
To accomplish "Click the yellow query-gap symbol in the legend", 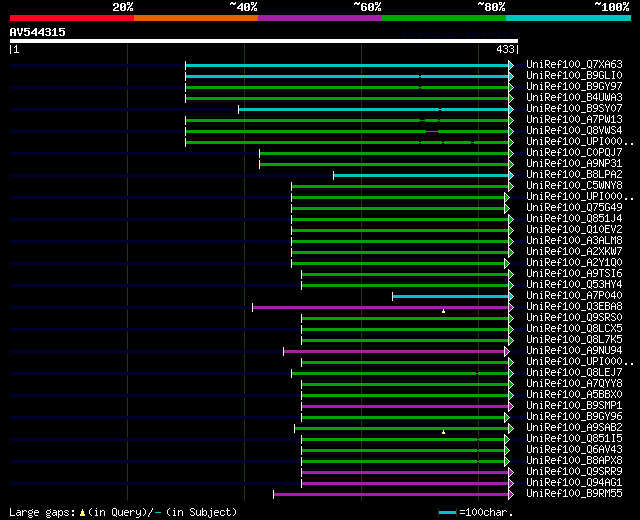I will [82, 513].
